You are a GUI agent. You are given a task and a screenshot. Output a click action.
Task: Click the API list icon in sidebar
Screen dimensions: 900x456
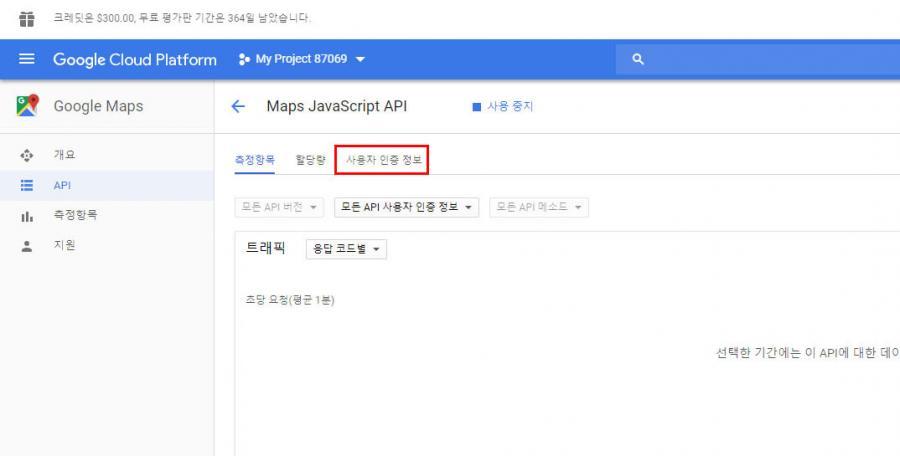click(27, 185)
